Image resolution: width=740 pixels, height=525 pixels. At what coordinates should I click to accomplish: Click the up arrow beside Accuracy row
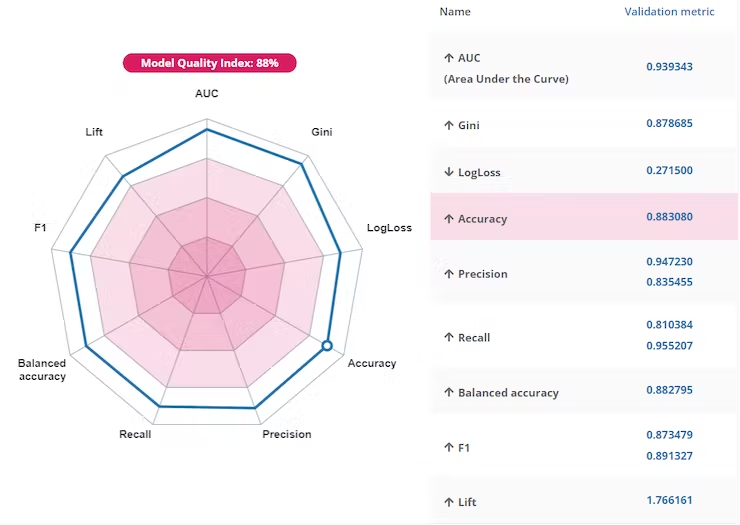[448, 219]
